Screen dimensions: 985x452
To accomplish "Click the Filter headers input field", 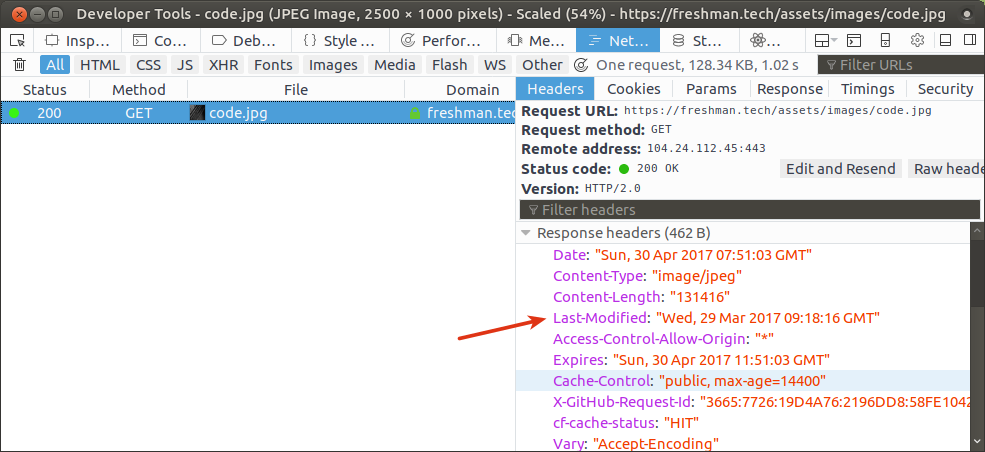I will (x=750, y=209).
